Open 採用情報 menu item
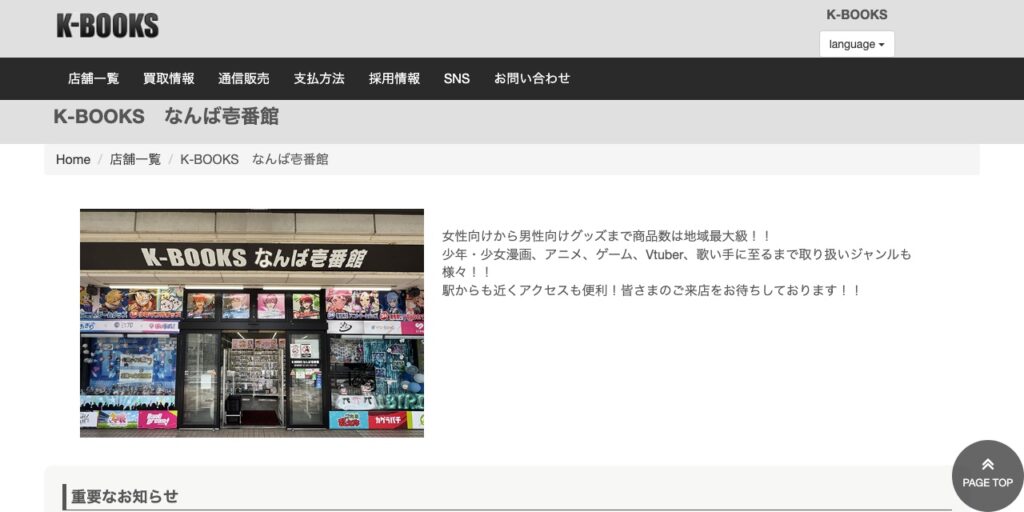The height and width of the screenshot is (512, 1024). coord(394,78)
